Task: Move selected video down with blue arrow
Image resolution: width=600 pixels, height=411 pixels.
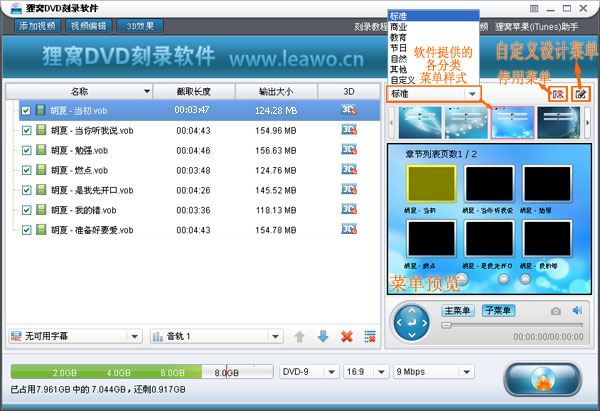Action: 323,336
